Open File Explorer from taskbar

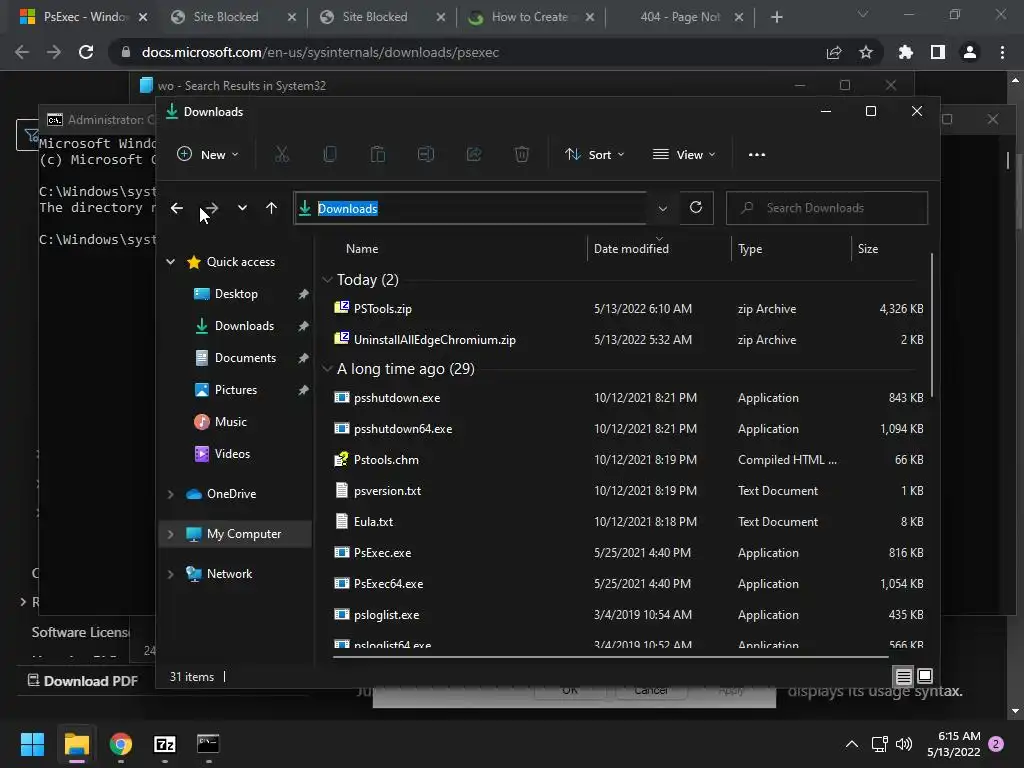76,744
